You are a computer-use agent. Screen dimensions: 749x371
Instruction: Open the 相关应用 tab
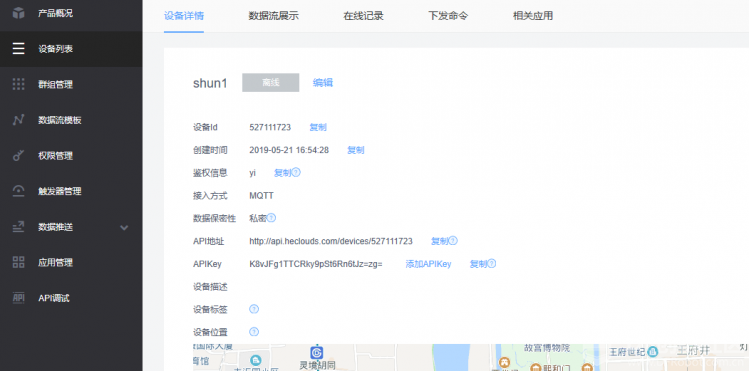[x=533, y=16]
